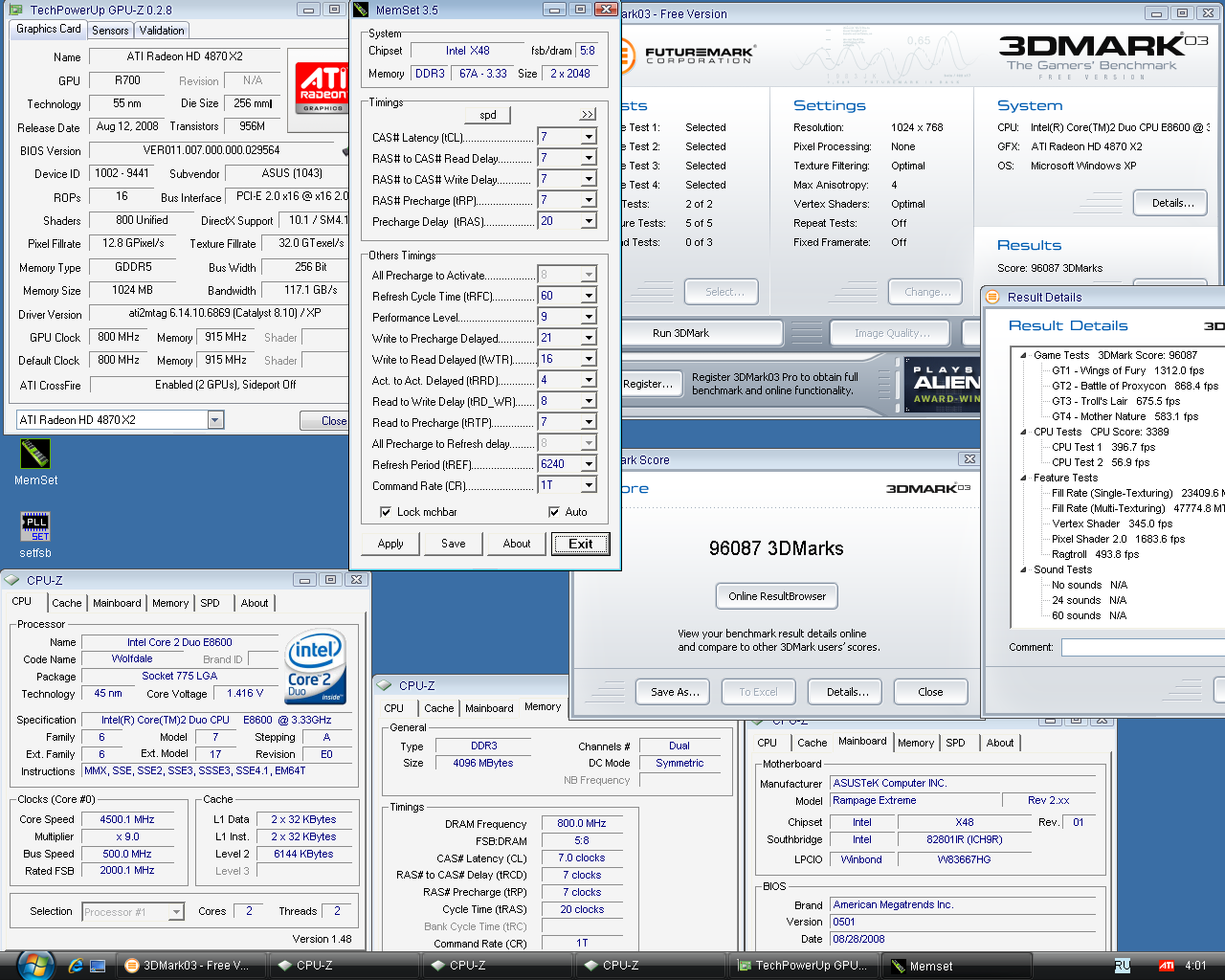The image size is (1225, 980).
Task: Click the Apply button in MemSet
Action: 390,544
